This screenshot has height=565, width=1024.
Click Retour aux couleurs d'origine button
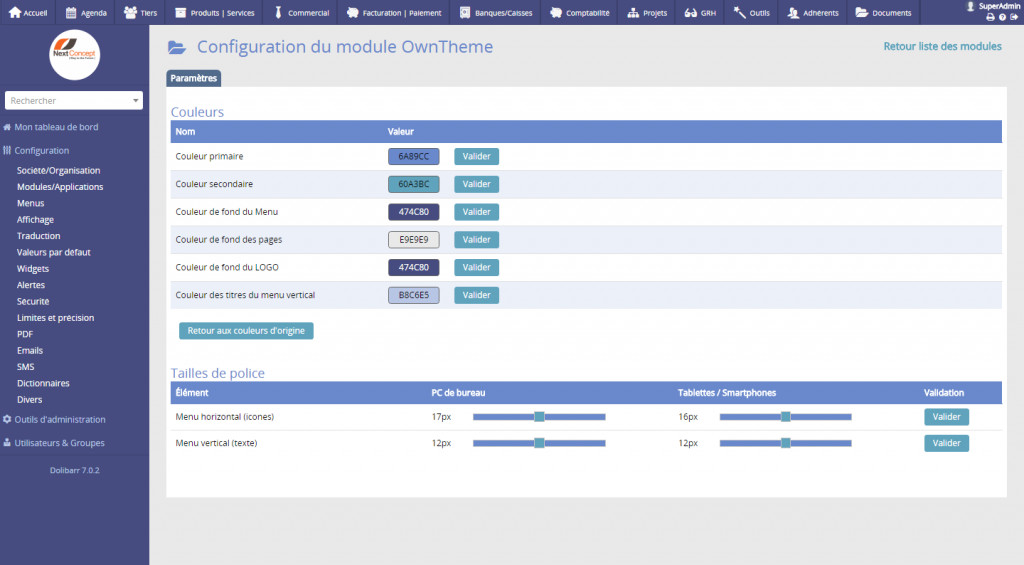tap(246, 330)
